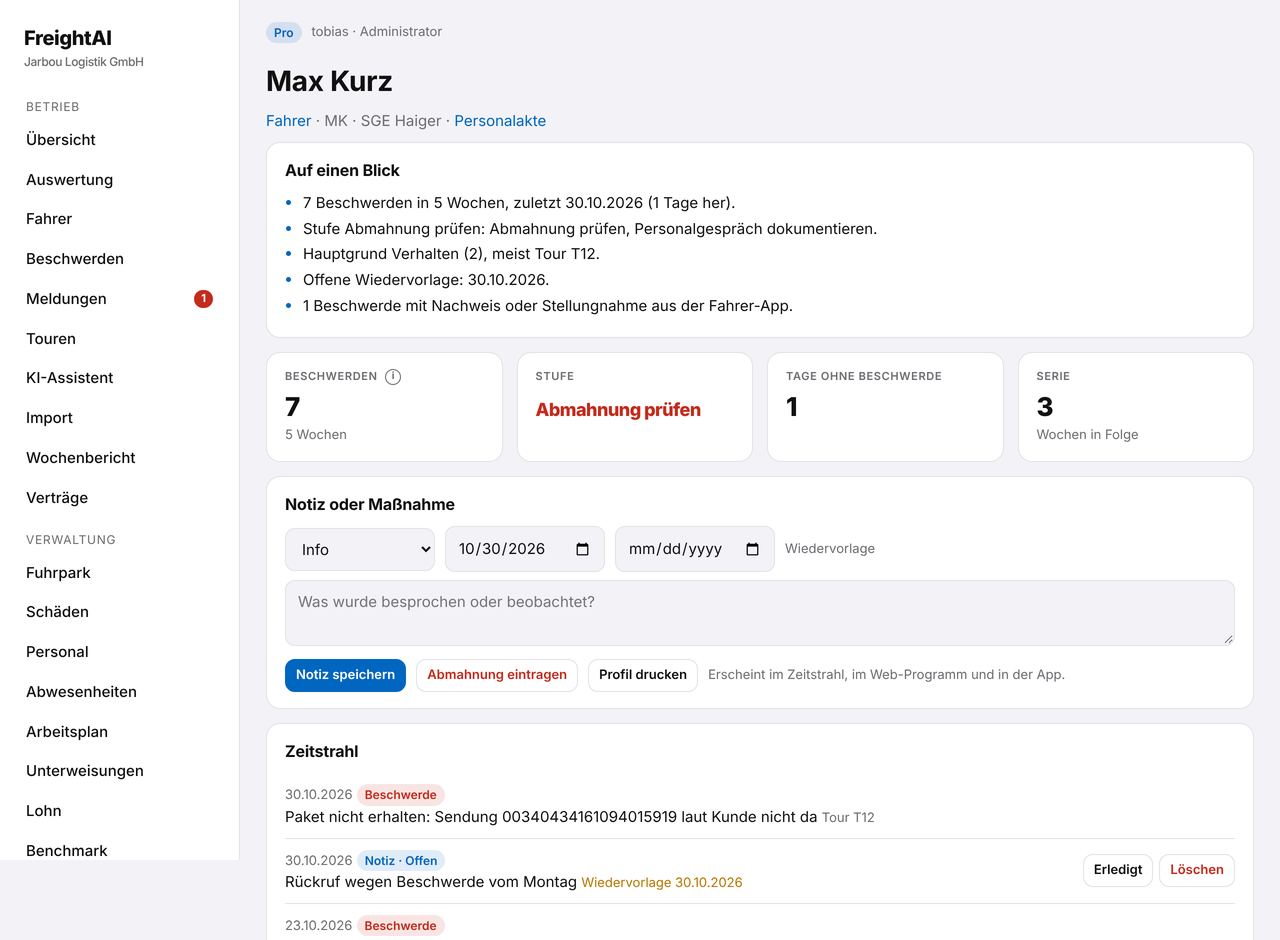Follow the Fahrer breadcrumb link

[288, 121]
